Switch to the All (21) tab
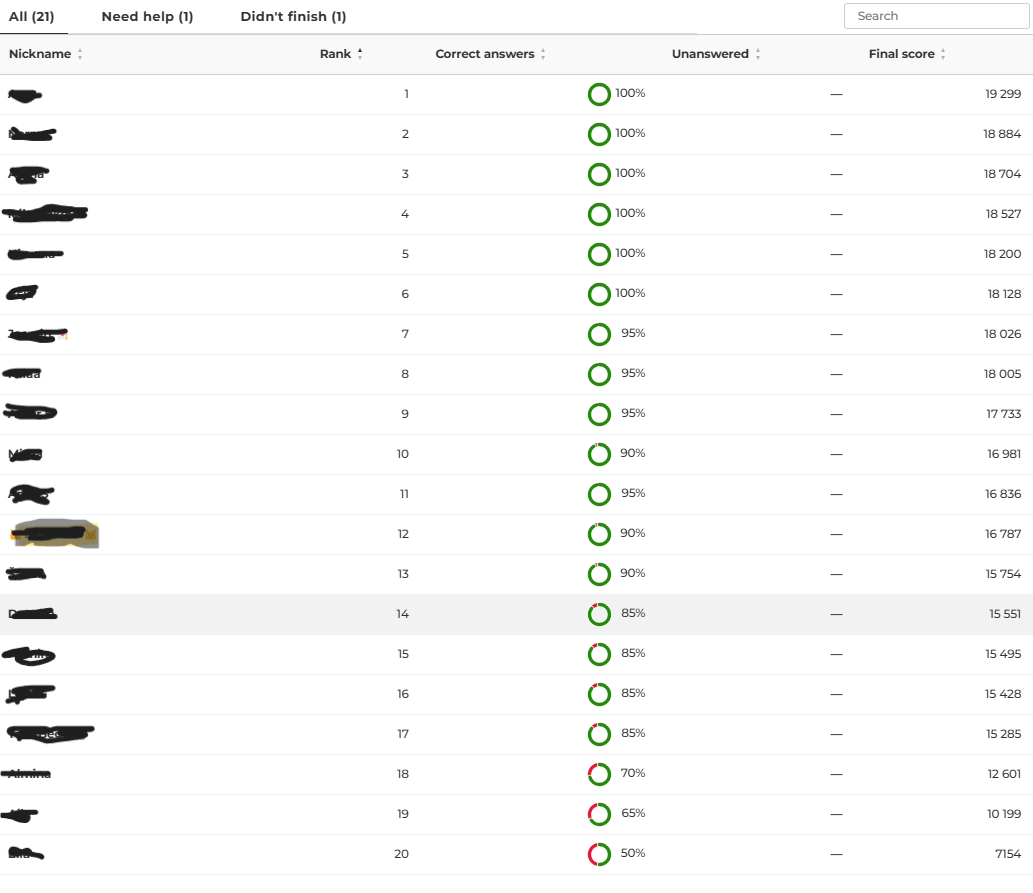This screenshot has width=1033, height=893. coord(32,16)
